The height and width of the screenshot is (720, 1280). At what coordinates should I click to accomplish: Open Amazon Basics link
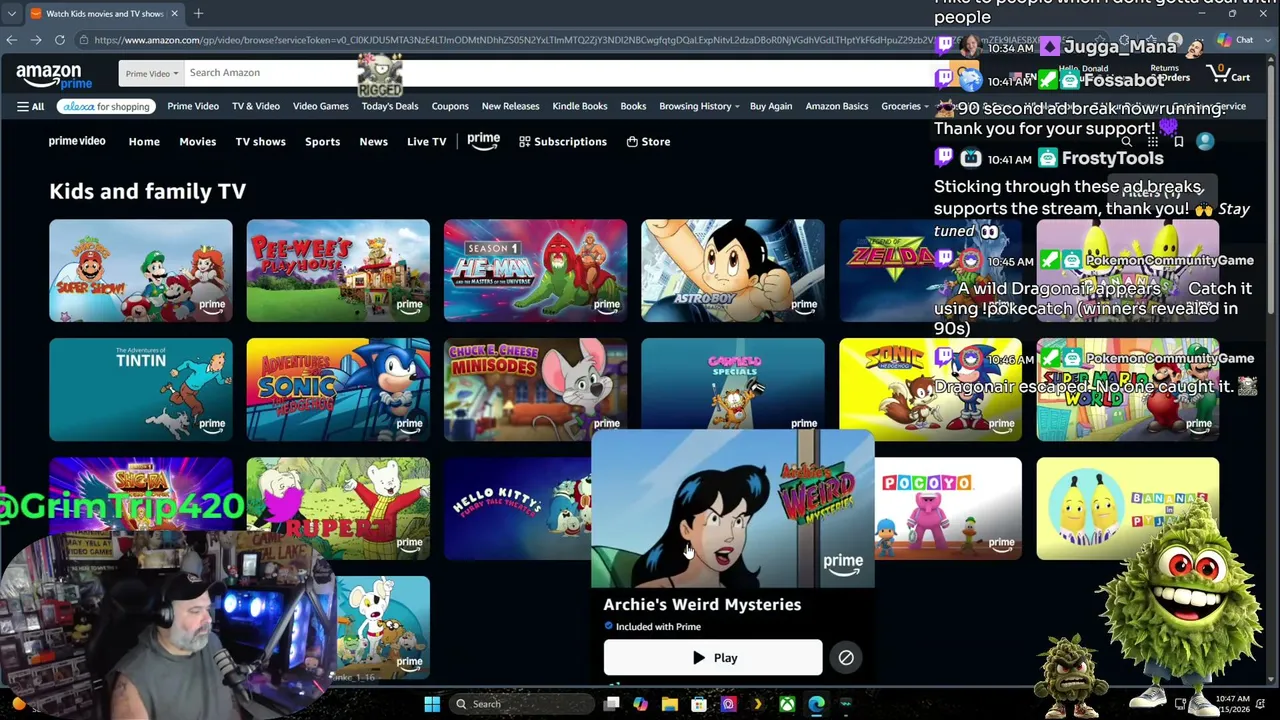coord(837,106)
